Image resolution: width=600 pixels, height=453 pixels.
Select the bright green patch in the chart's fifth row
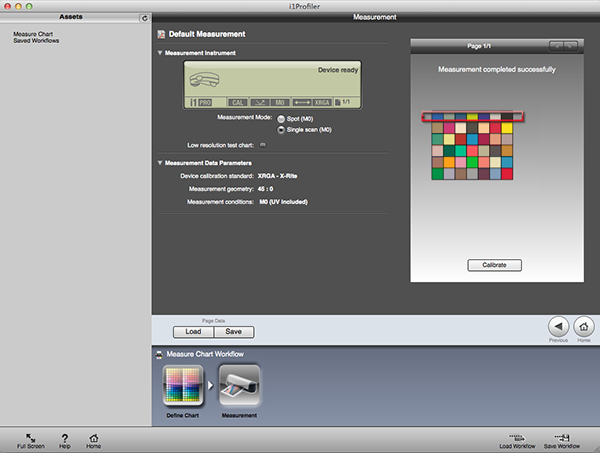coord(472,162)
